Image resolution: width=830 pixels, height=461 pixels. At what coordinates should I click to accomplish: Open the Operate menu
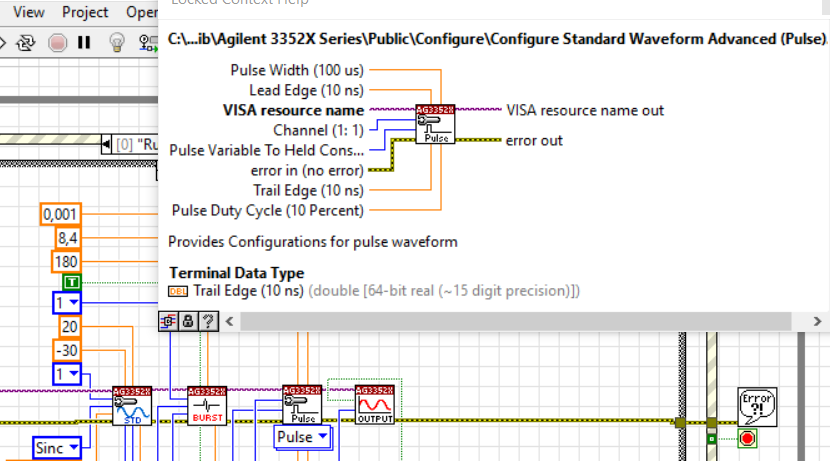pyautogui.click(x=142, y=12)
